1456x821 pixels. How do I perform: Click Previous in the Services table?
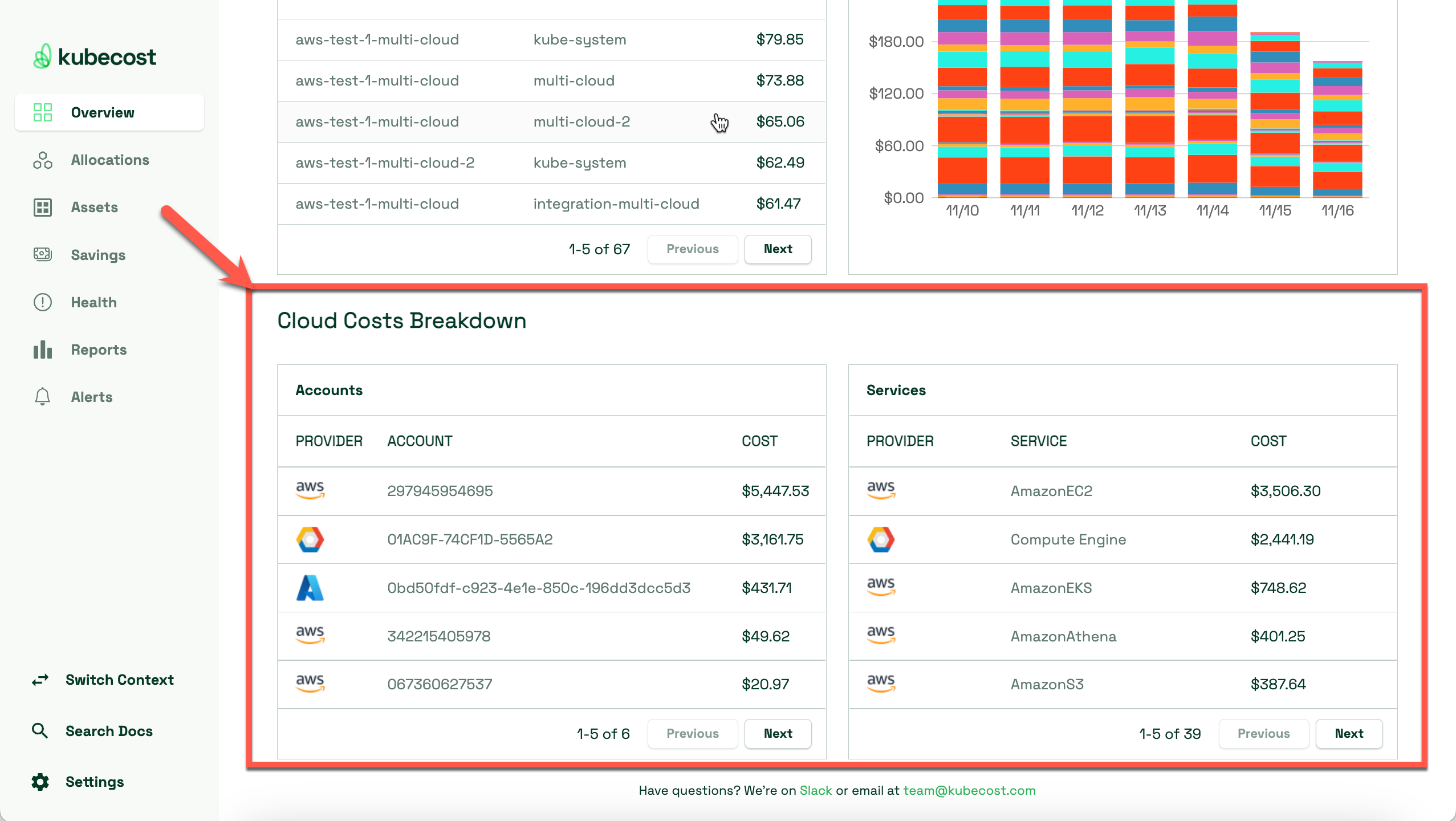click(x=1263, y=734)
